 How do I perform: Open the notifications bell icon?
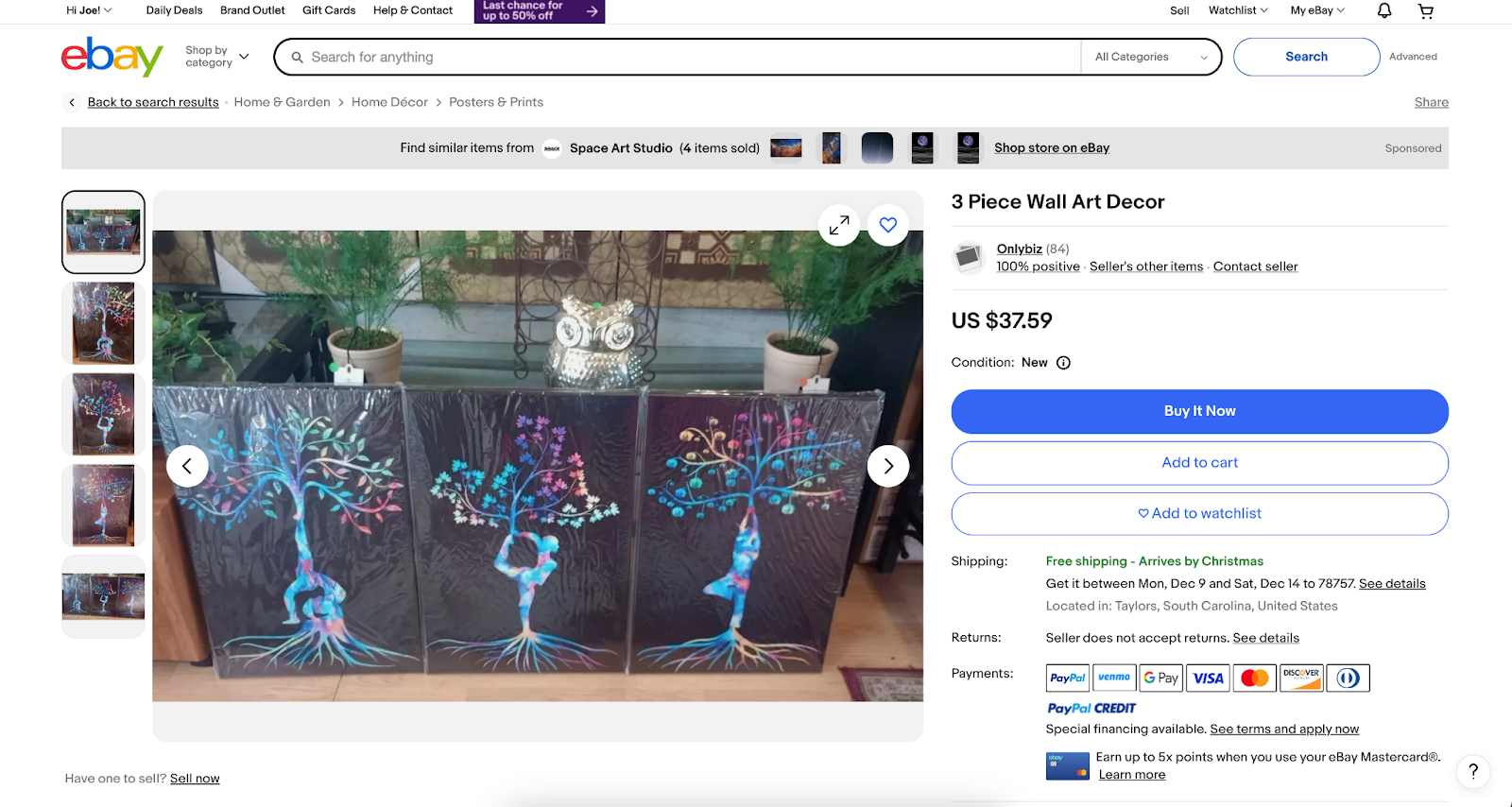1383,10
